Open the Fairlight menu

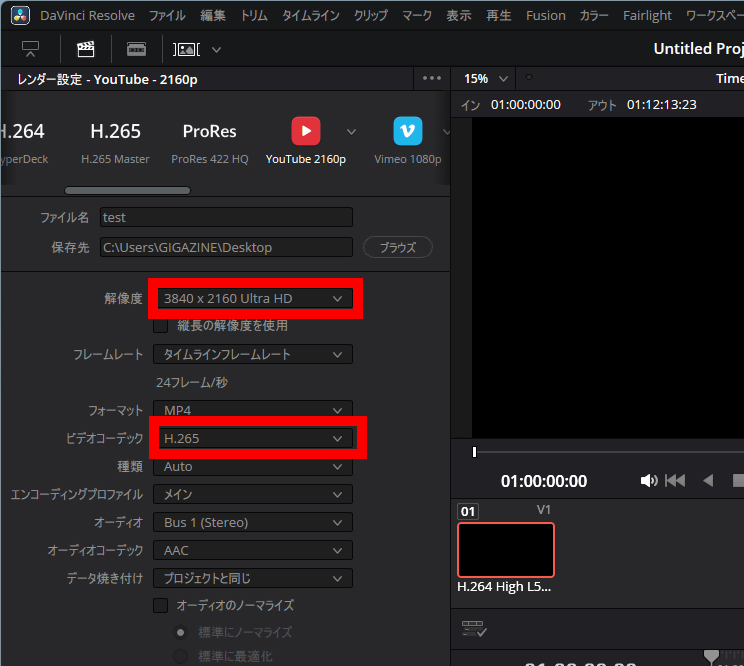click(x=647, y=15)
